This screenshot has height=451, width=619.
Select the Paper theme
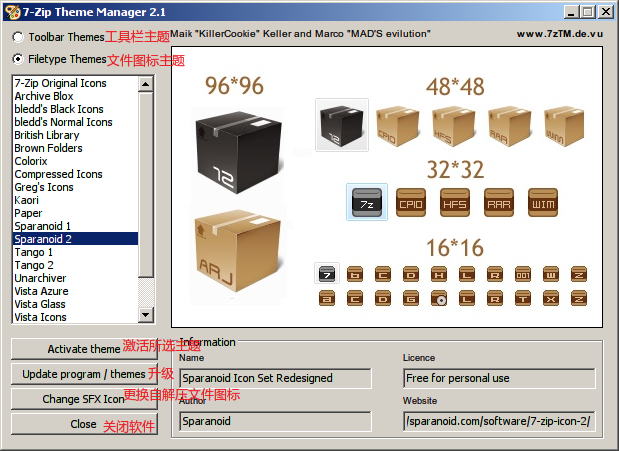coord(76,213)
